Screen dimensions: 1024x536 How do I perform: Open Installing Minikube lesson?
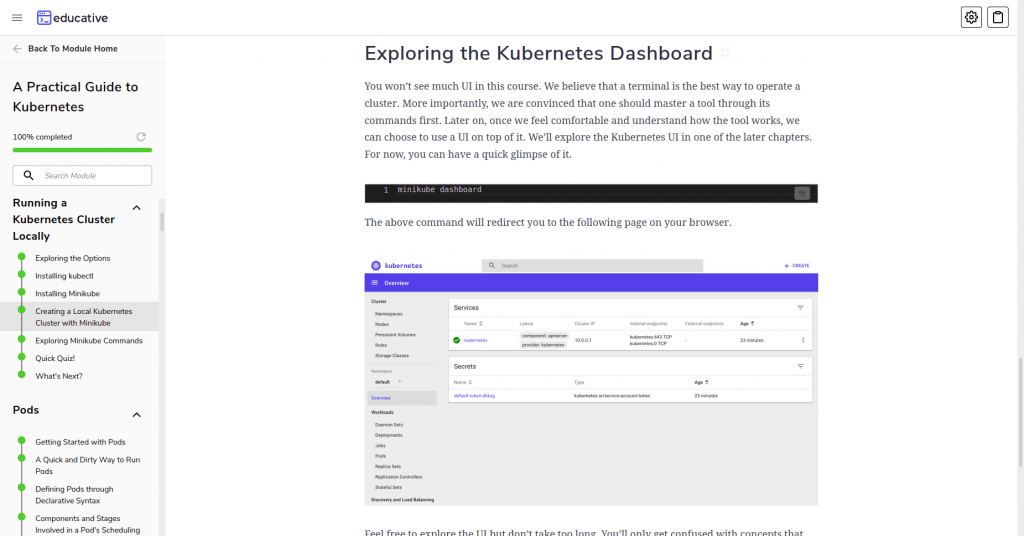[x=67, y=293]
